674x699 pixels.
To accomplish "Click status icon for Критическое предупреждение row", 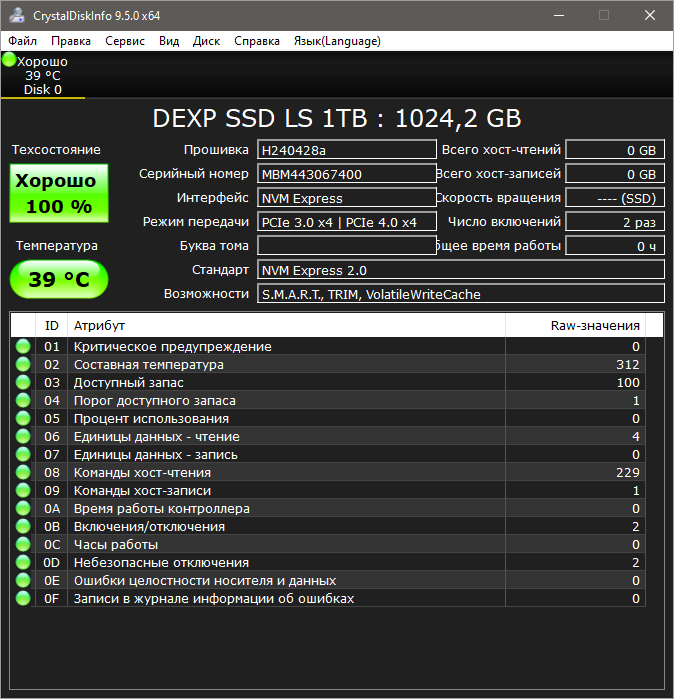I will click(23, 347).
